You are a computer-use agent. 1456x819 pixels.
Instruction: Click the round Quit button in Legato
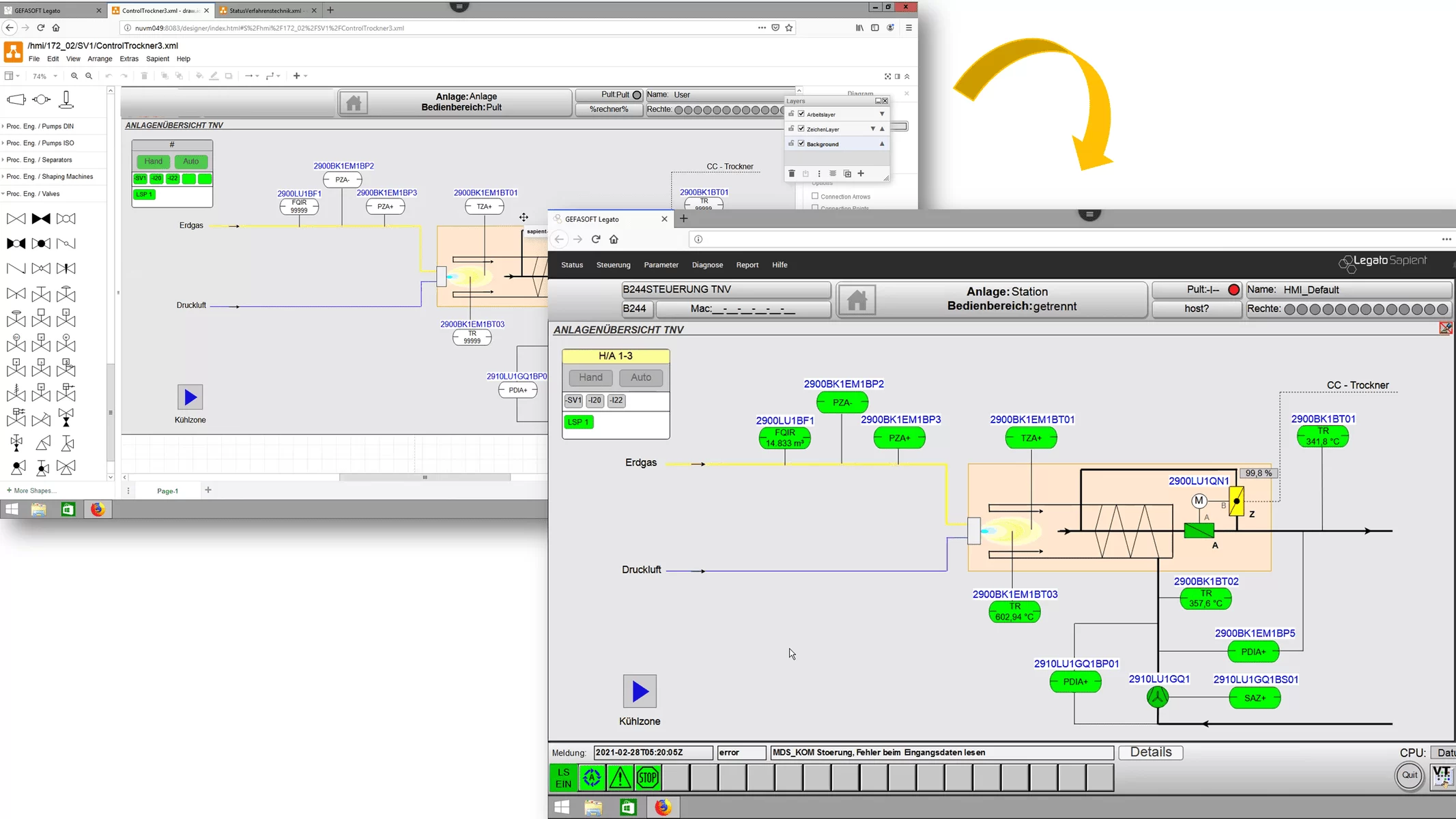coord(1410,775)
